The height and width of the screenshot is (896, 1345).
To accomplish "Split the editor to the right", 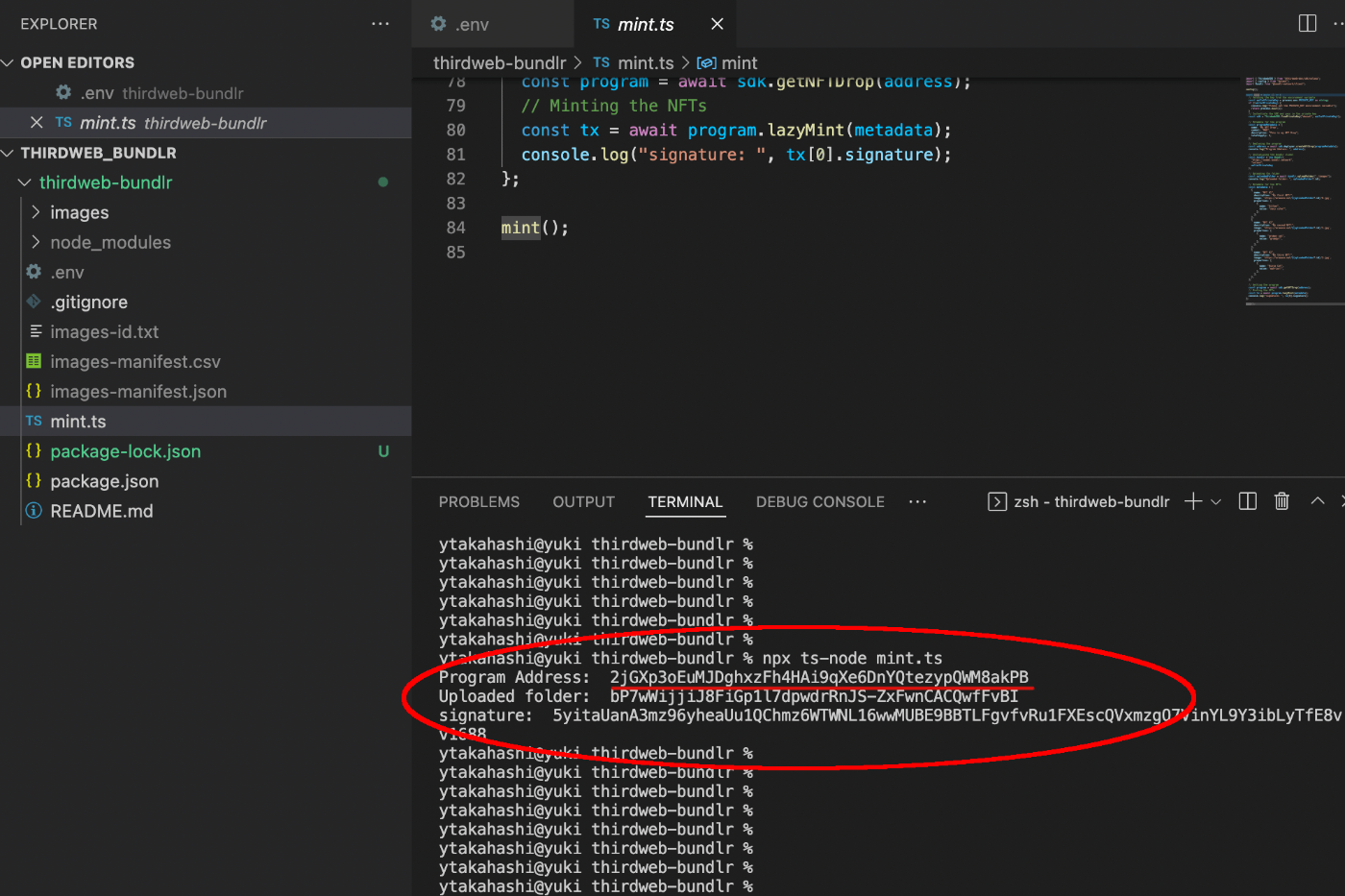I will [1308, 23].
